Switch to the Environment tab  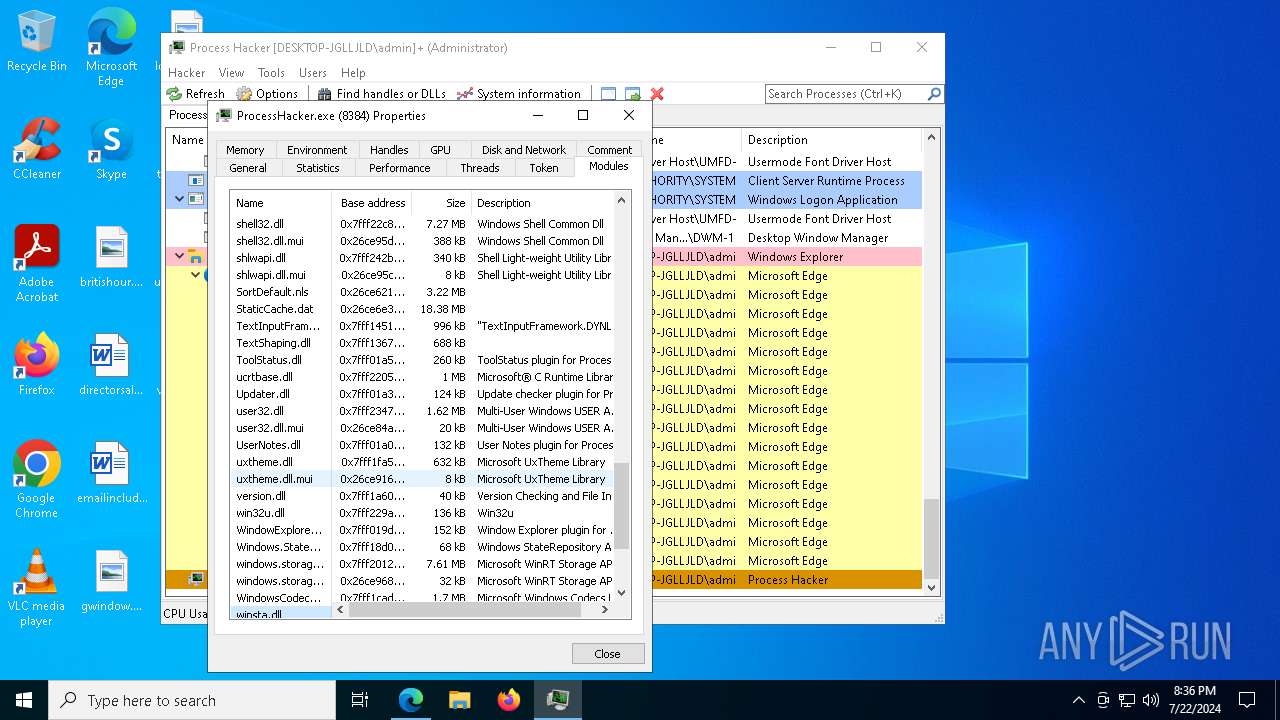tap(317, 150)
